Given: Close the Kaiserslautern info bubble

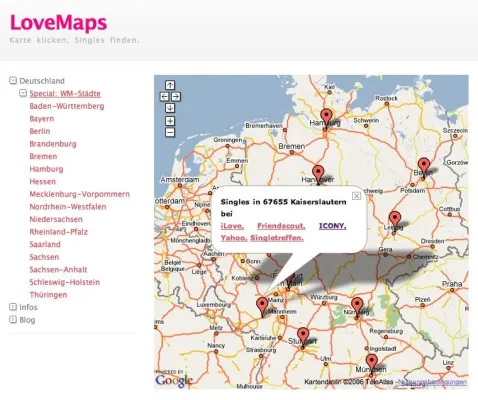Looking at the screenshot, I should tap(356, 196).
